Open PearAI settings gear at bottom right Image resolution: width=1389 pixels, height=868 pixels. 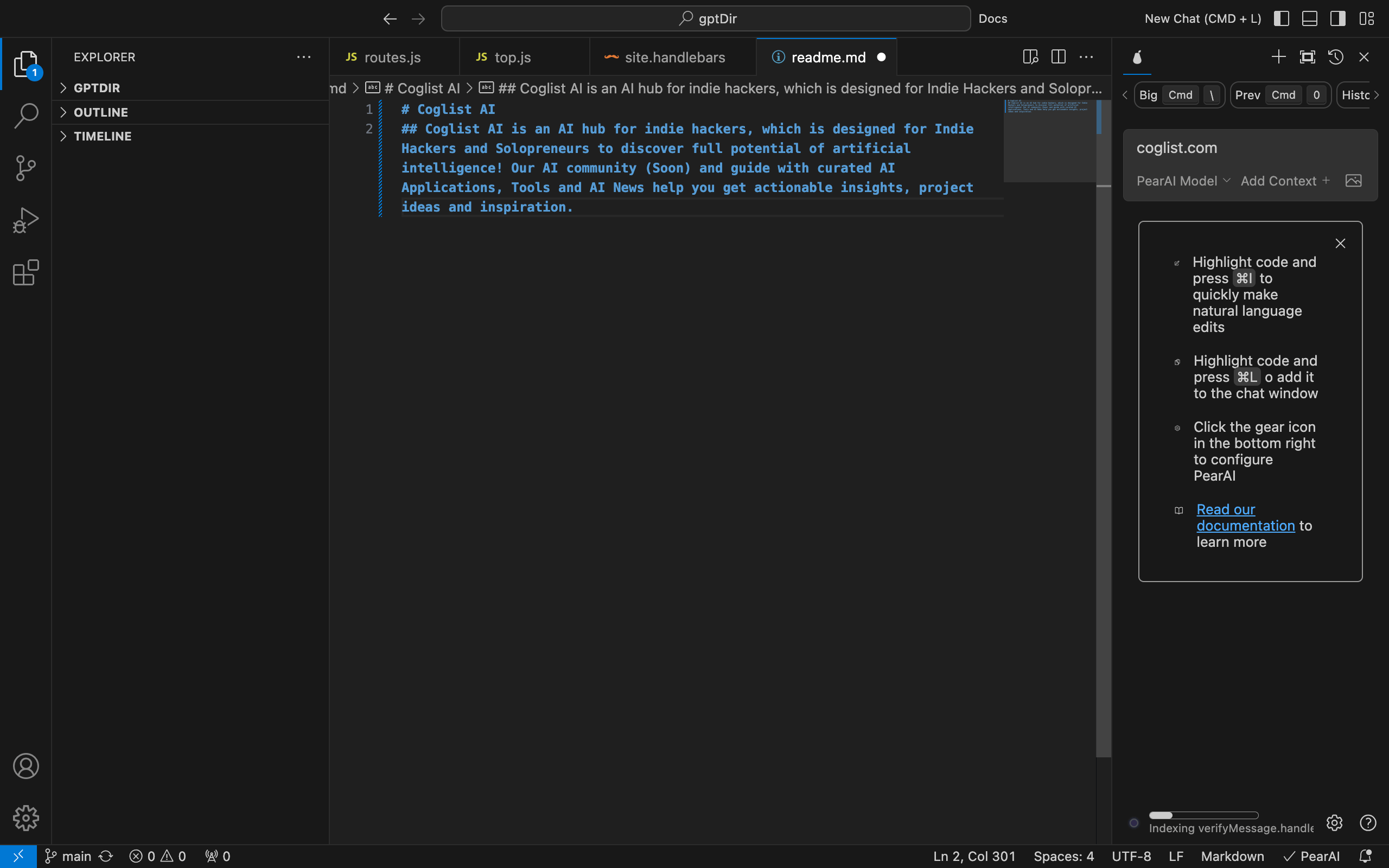point(1335,822)
